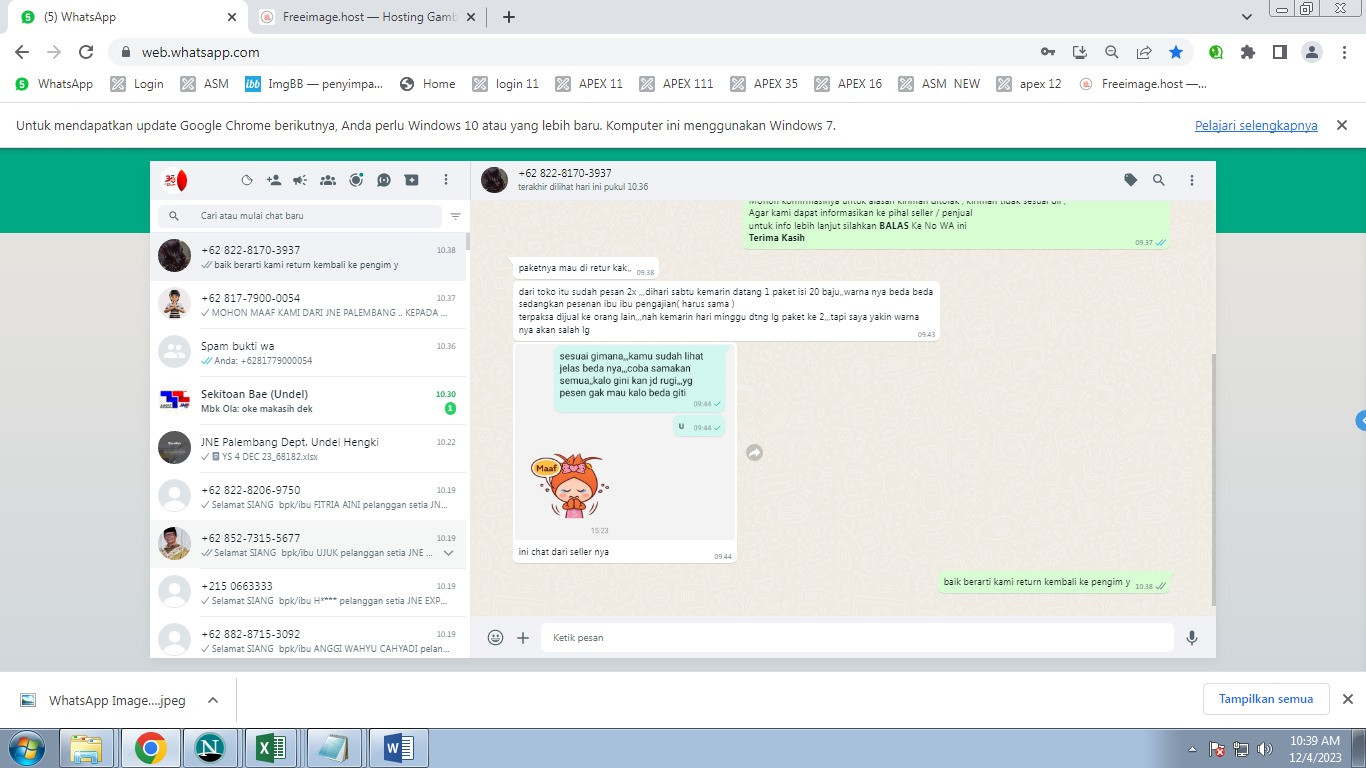Open the 'Sekitoan Bae (Undel)' chat
Viewport: 1366px width, 768px height.
[x=308, y=400]
